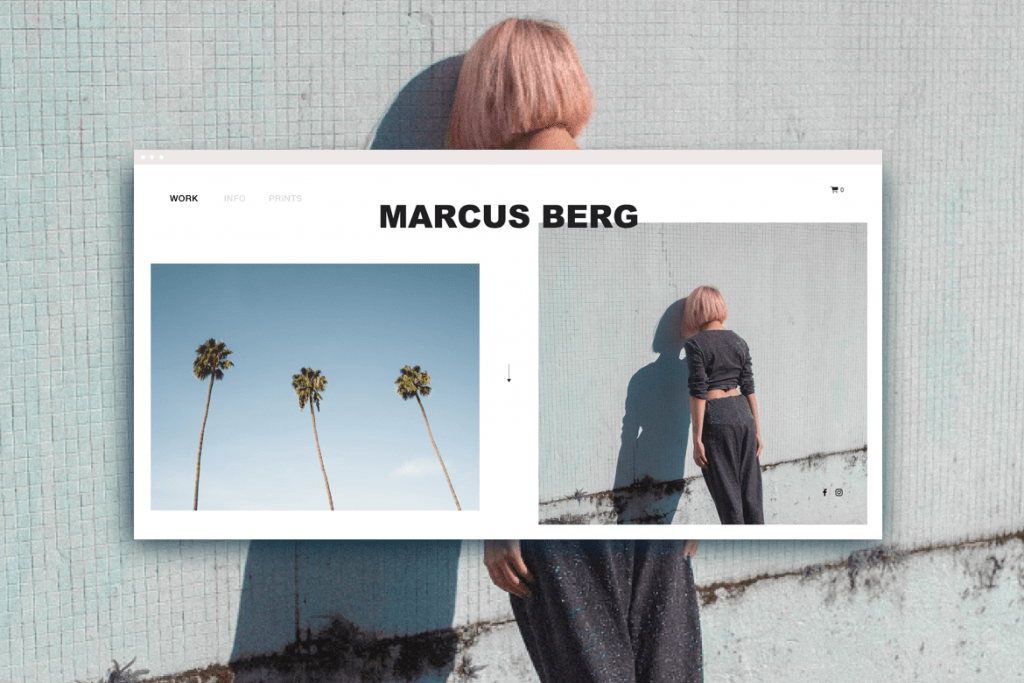Go to the INFO menu item
The height and width of the screenshot is (683, 1024).
[x=234, y=199]
